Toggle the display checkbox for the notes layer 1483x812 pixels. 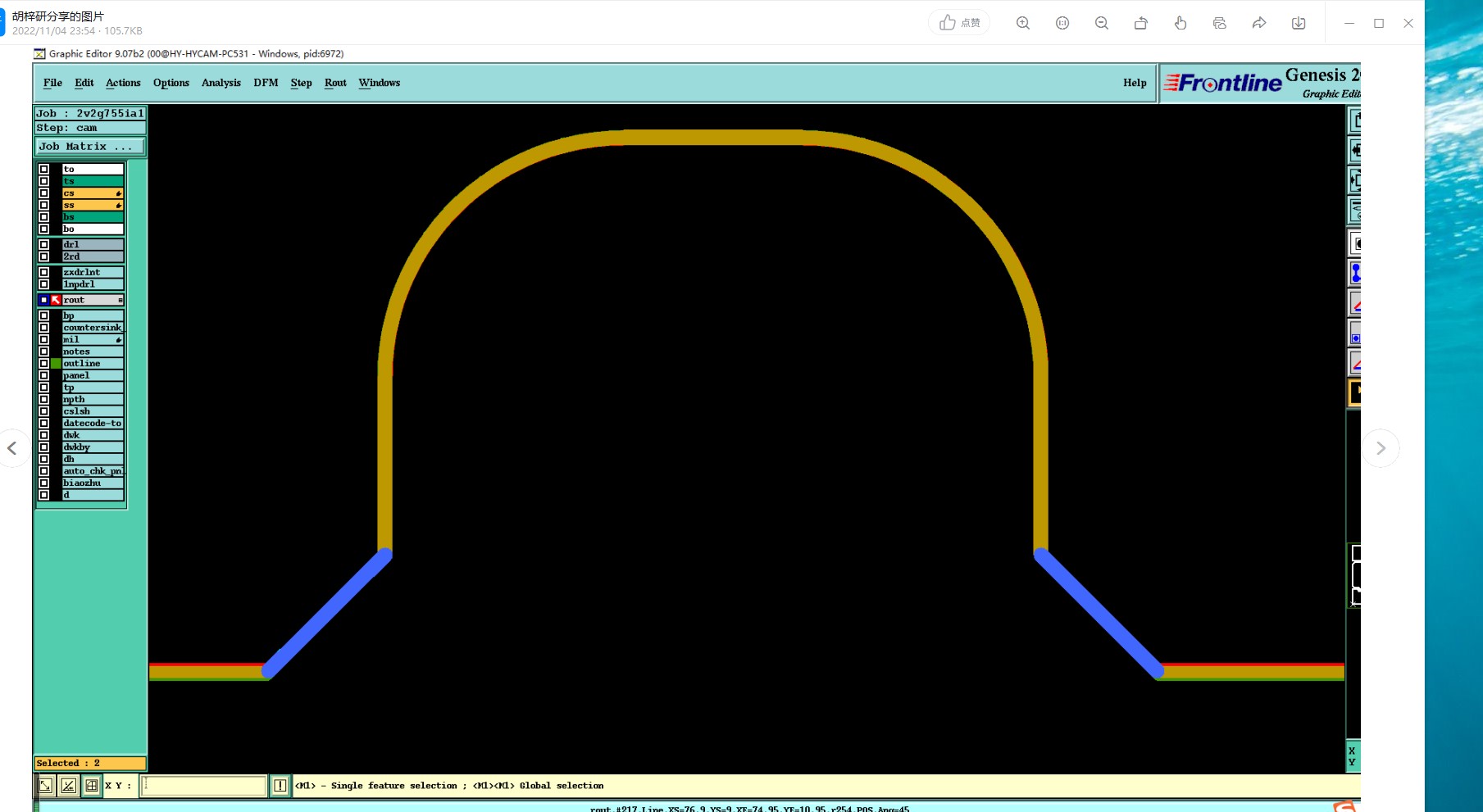44,352
